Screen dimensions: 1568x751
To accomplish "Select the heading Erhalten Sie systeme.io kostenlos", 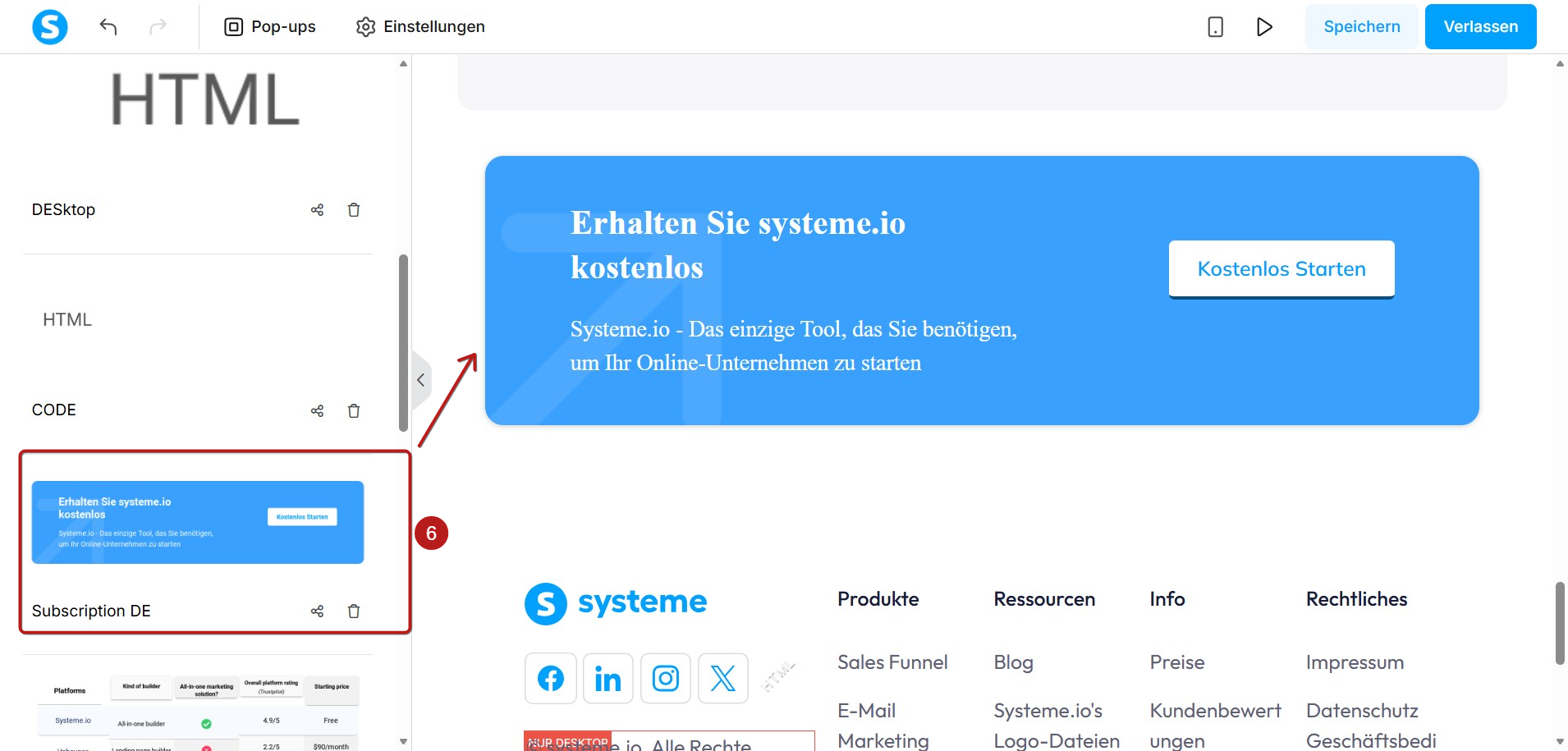I will pos(738,245).
